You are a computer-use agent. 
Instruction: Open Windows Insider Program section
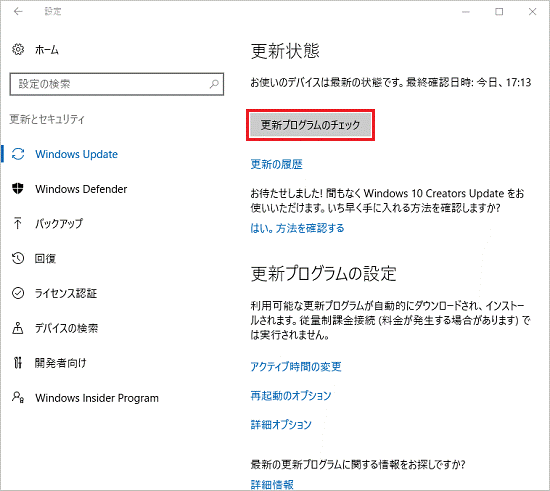tap(97, 398)
